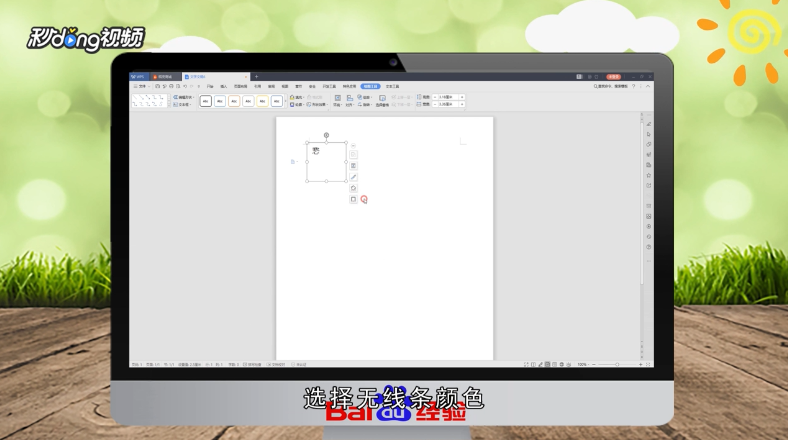The height and width of the screenshot is (440, 788).
Task: Click the minus stepper for shape height
Action: 435,97
